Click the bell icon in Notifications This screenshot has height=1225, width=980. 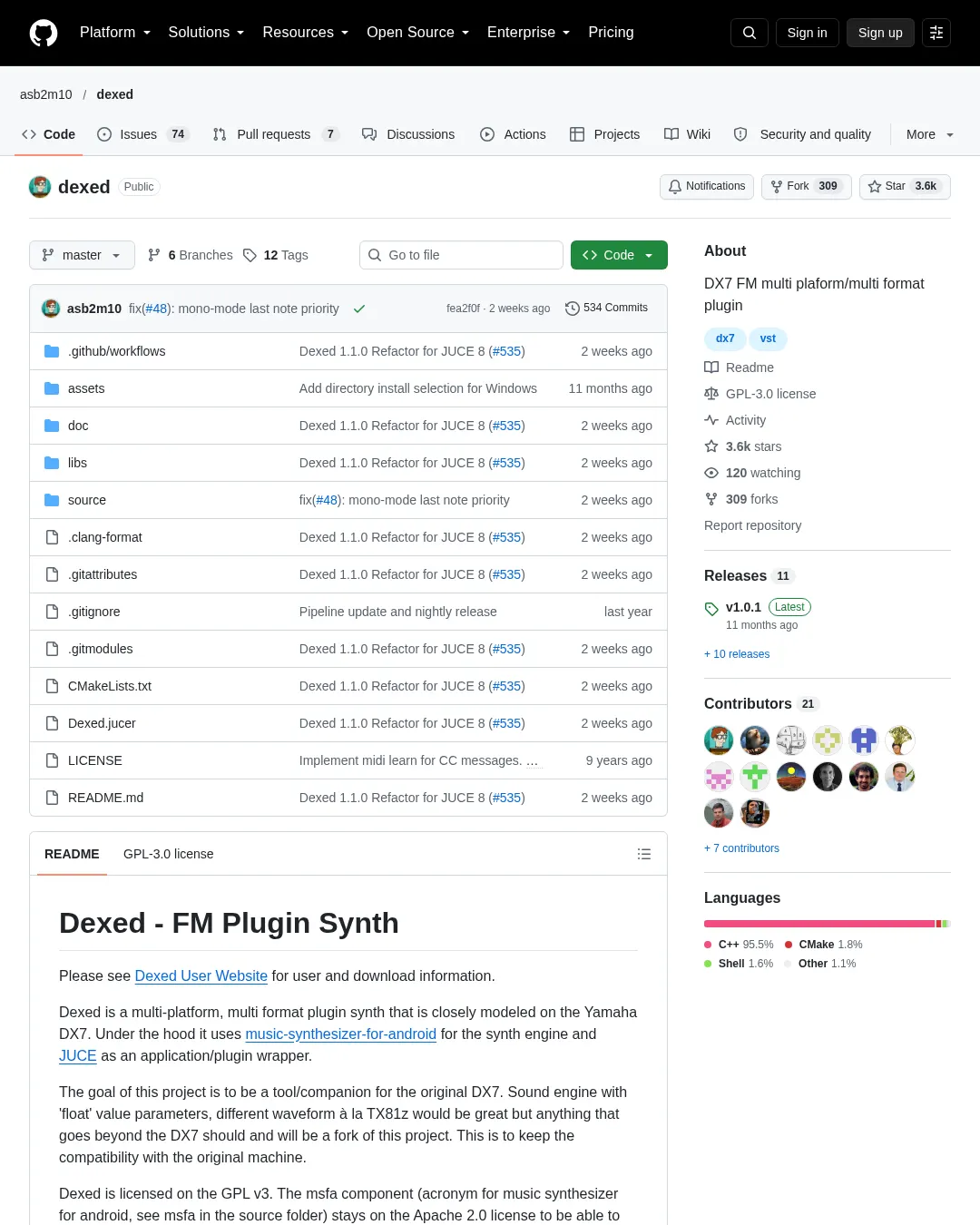point(675,186)
